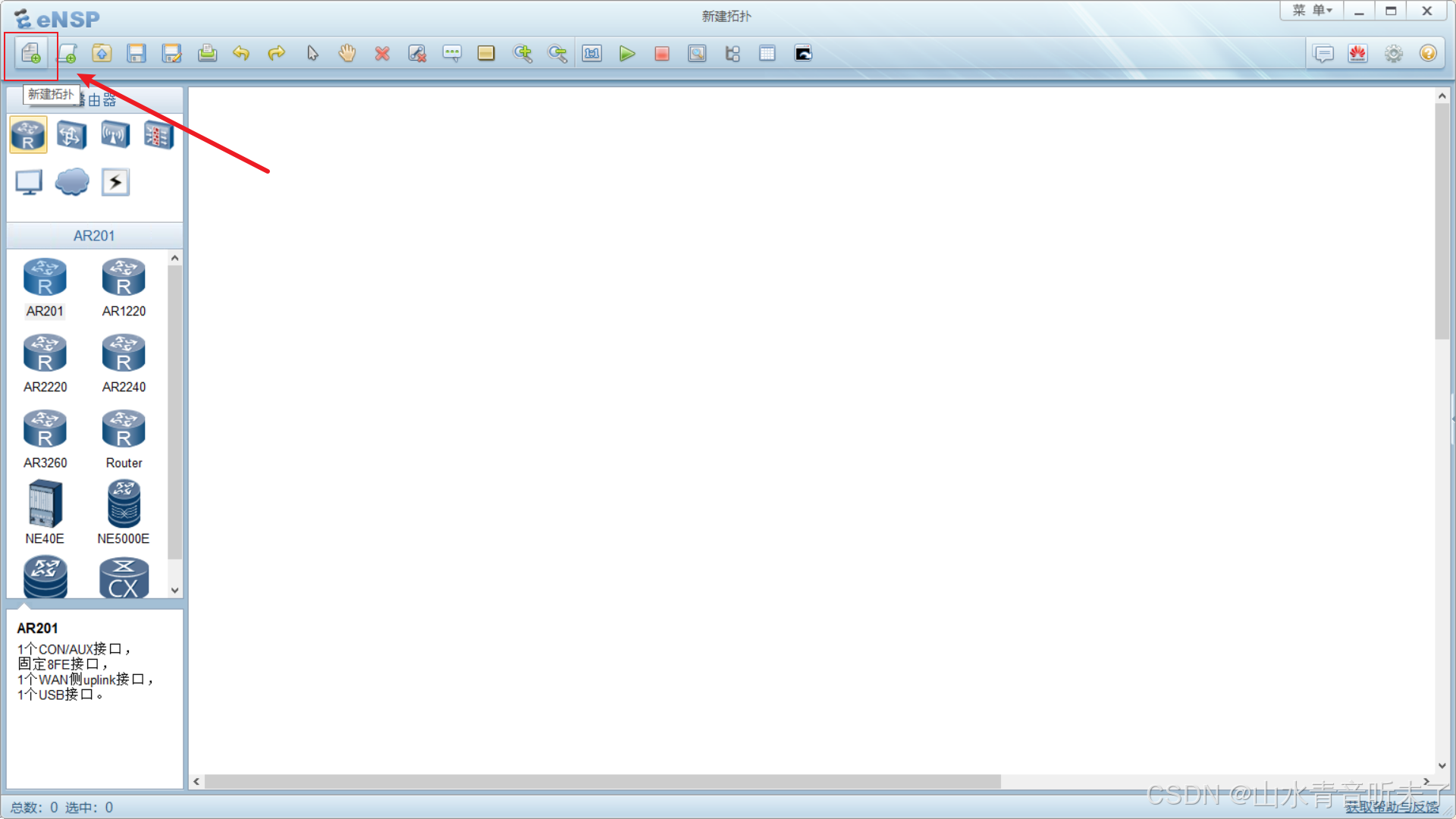The height and width of the screenshot is (819, 1456).
Task: Click the zoom in magnifier icon
Action: tap(522, 54)
